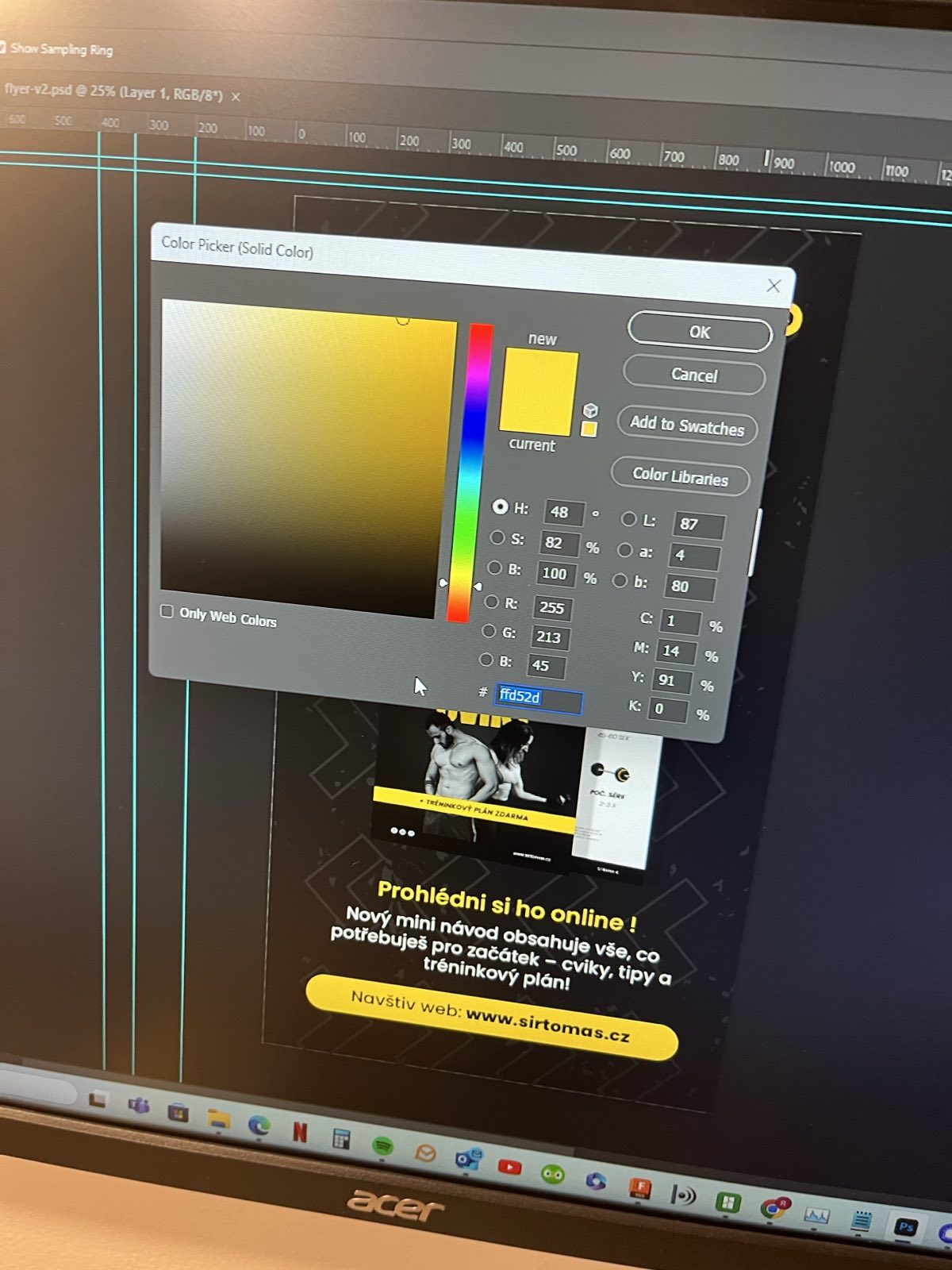Select the Lab a radio button

pos(625,550)
